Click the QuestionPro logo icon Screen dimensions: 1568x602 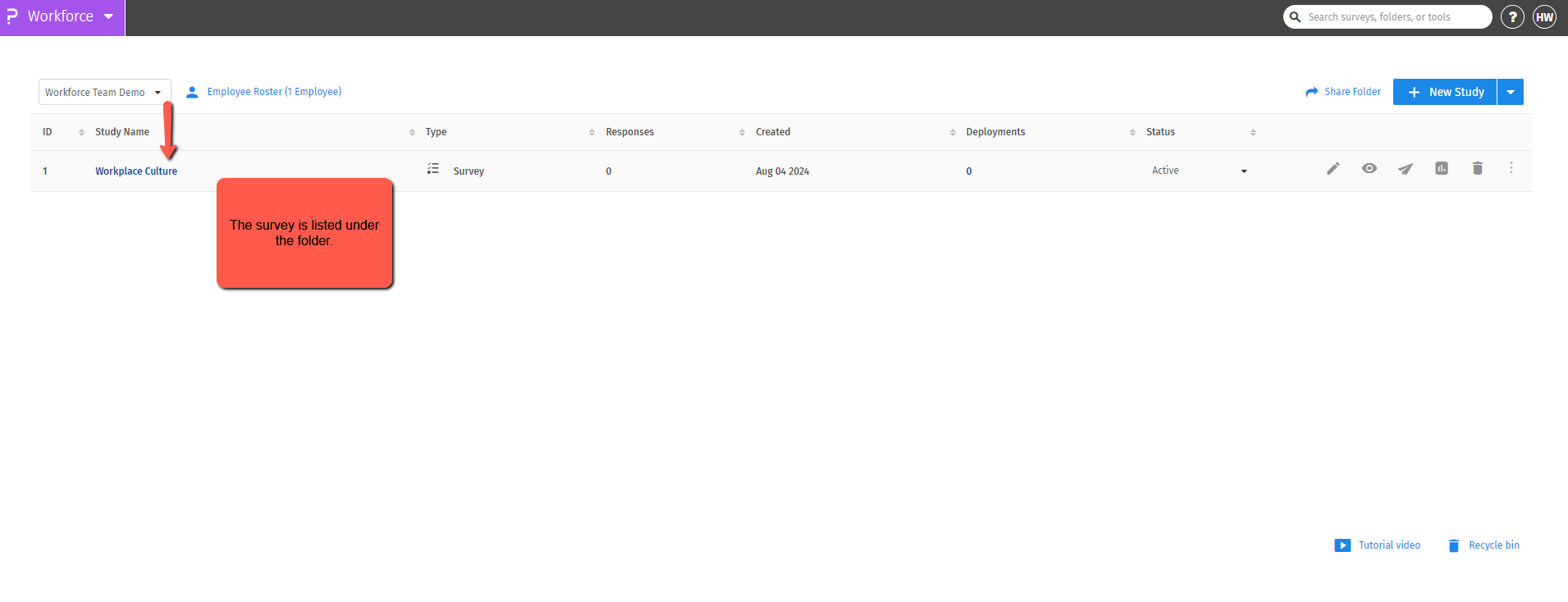pos(12,16)
